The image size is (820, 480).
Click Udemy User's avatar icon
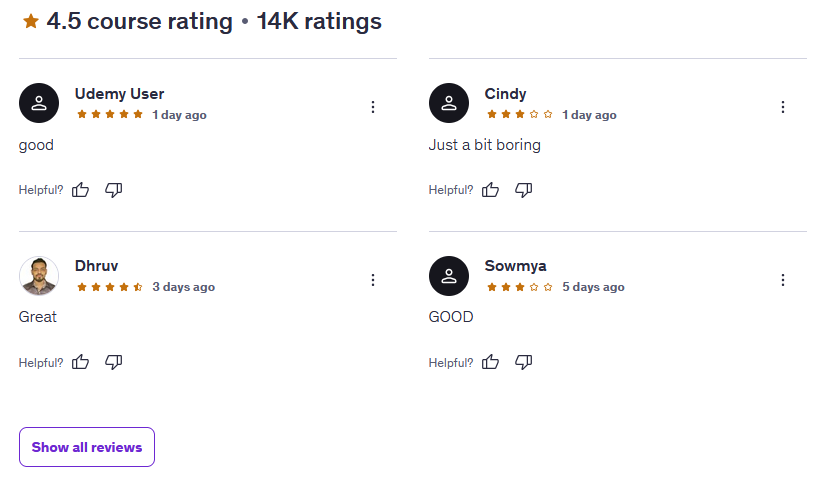tap(39, 103)
